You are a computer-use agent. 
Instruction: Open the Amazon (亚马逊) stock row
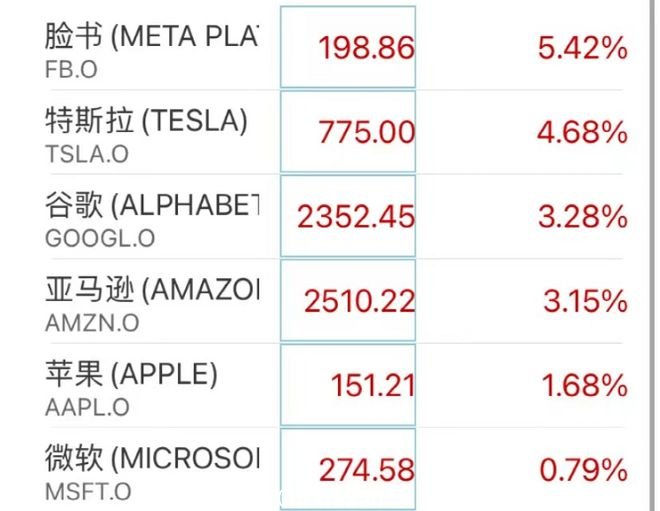click(336, 301)
